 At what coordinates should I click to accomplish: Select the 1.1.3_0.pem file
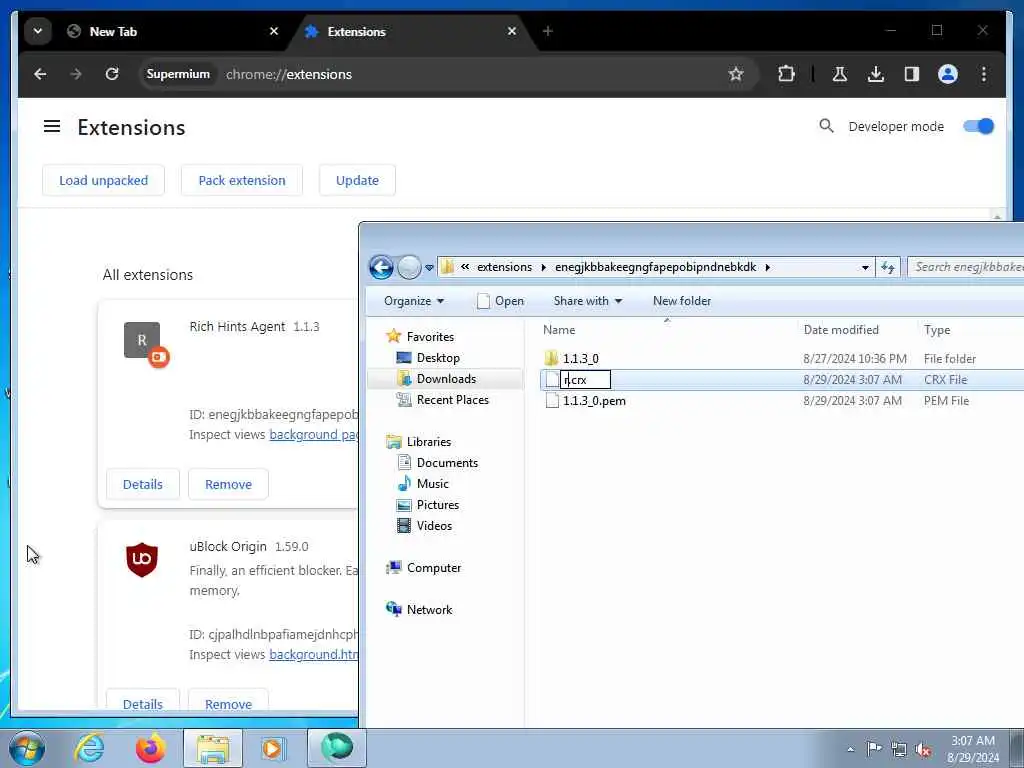click(594, 401)
